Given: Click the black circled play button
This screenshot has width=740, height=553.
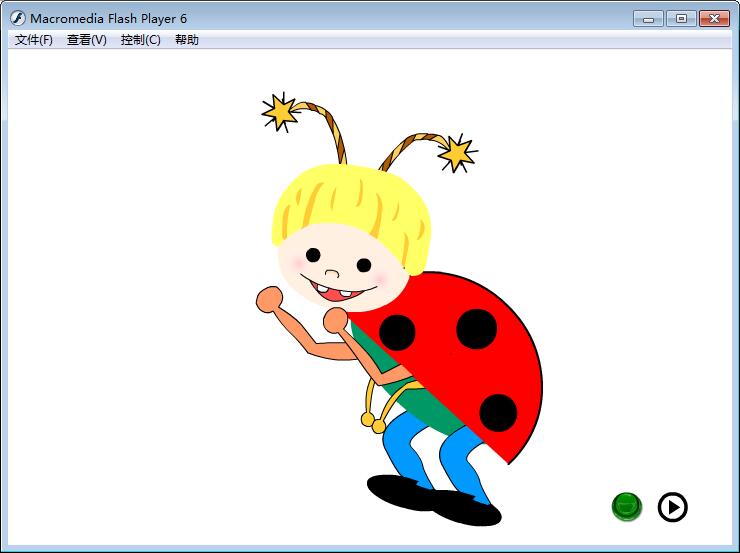Looking at the screenshot, I should [x=673, y=507].
